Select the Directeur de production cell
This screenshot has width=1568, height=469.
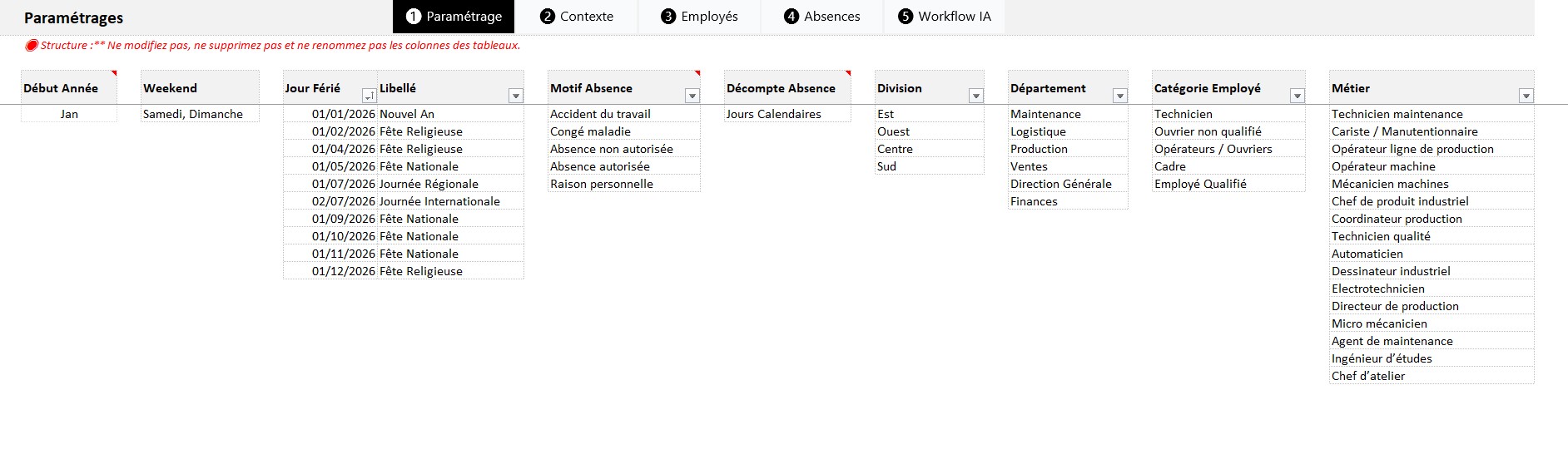point(1432,306)
